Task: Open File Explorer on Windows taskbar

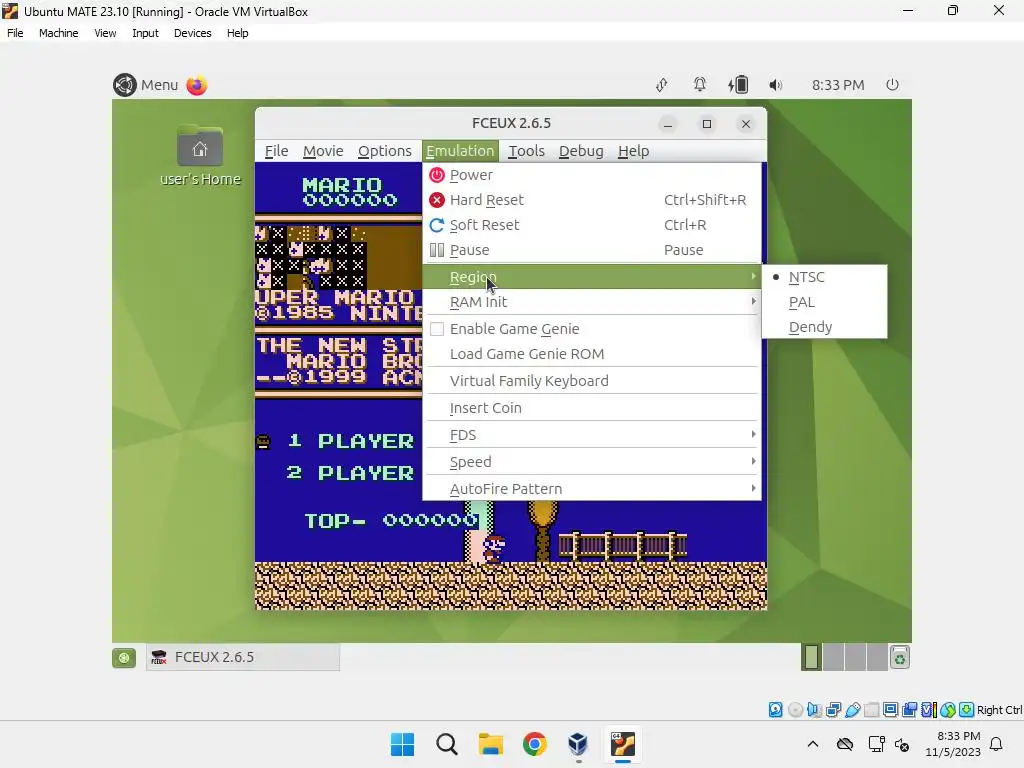Action: pos(490,744)
